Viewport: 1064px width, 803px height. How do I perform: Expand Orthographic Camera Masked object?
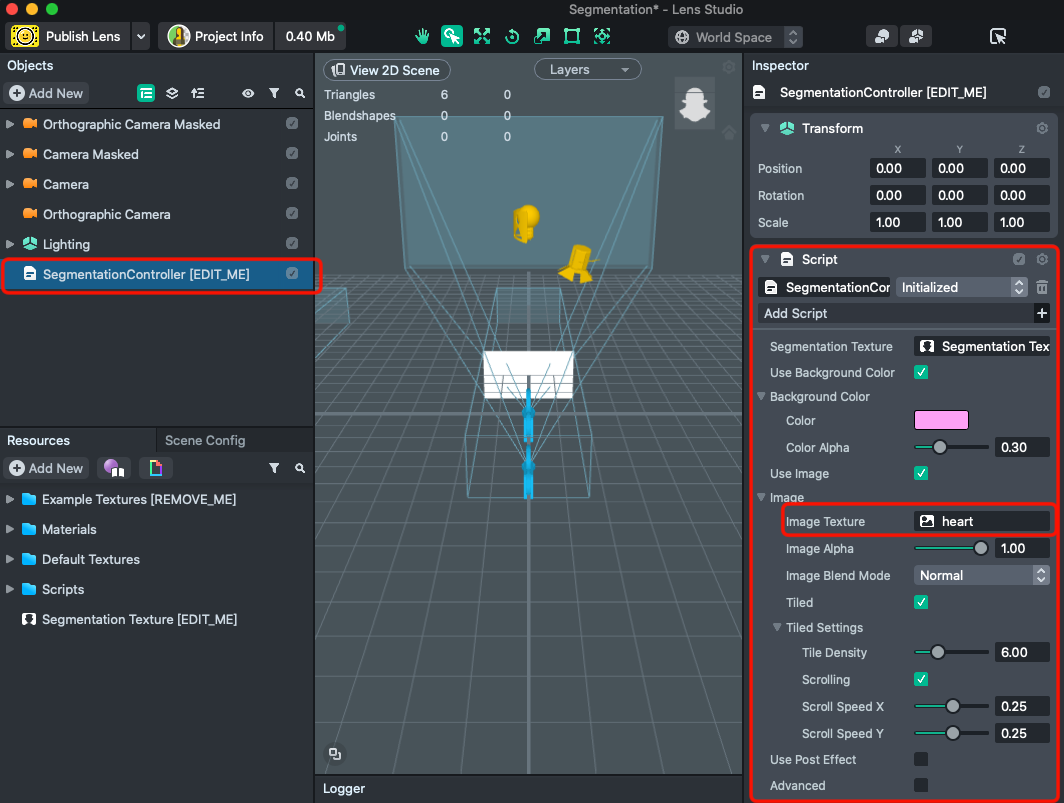[x=10, y=124]
